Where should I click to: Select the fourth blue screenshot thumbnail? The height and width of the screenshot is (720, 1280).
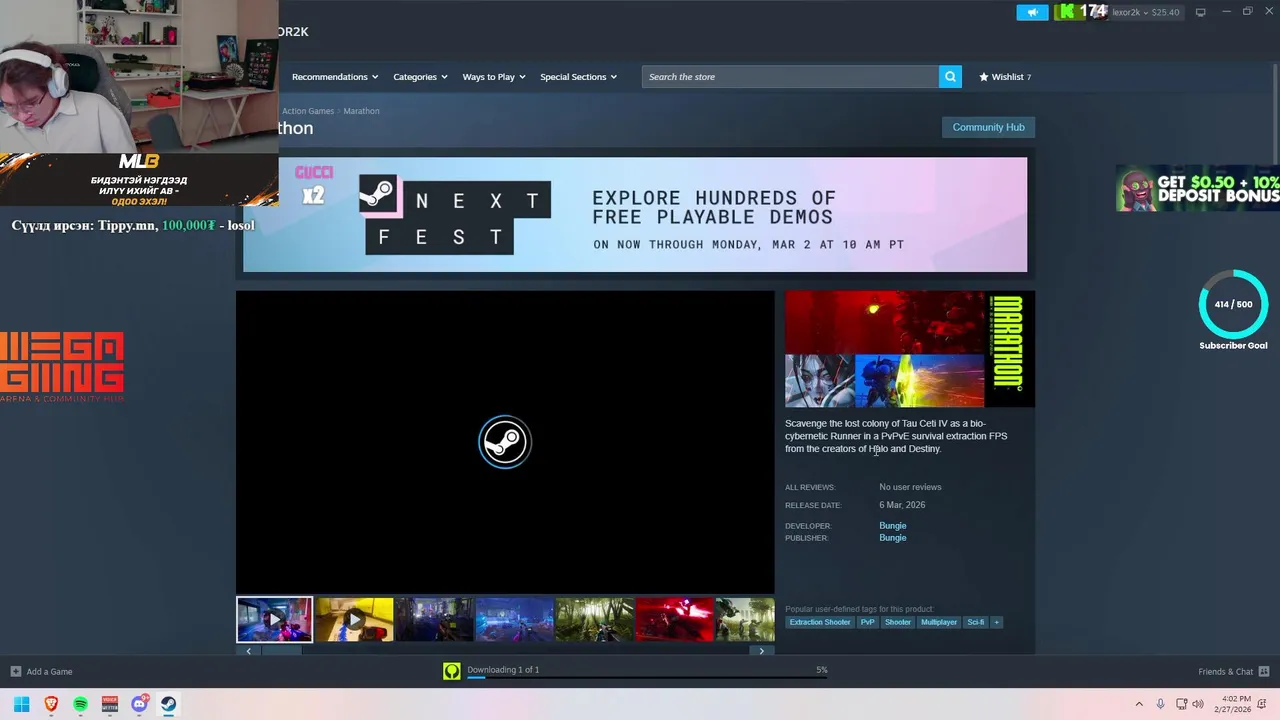(x=514, y=620)
